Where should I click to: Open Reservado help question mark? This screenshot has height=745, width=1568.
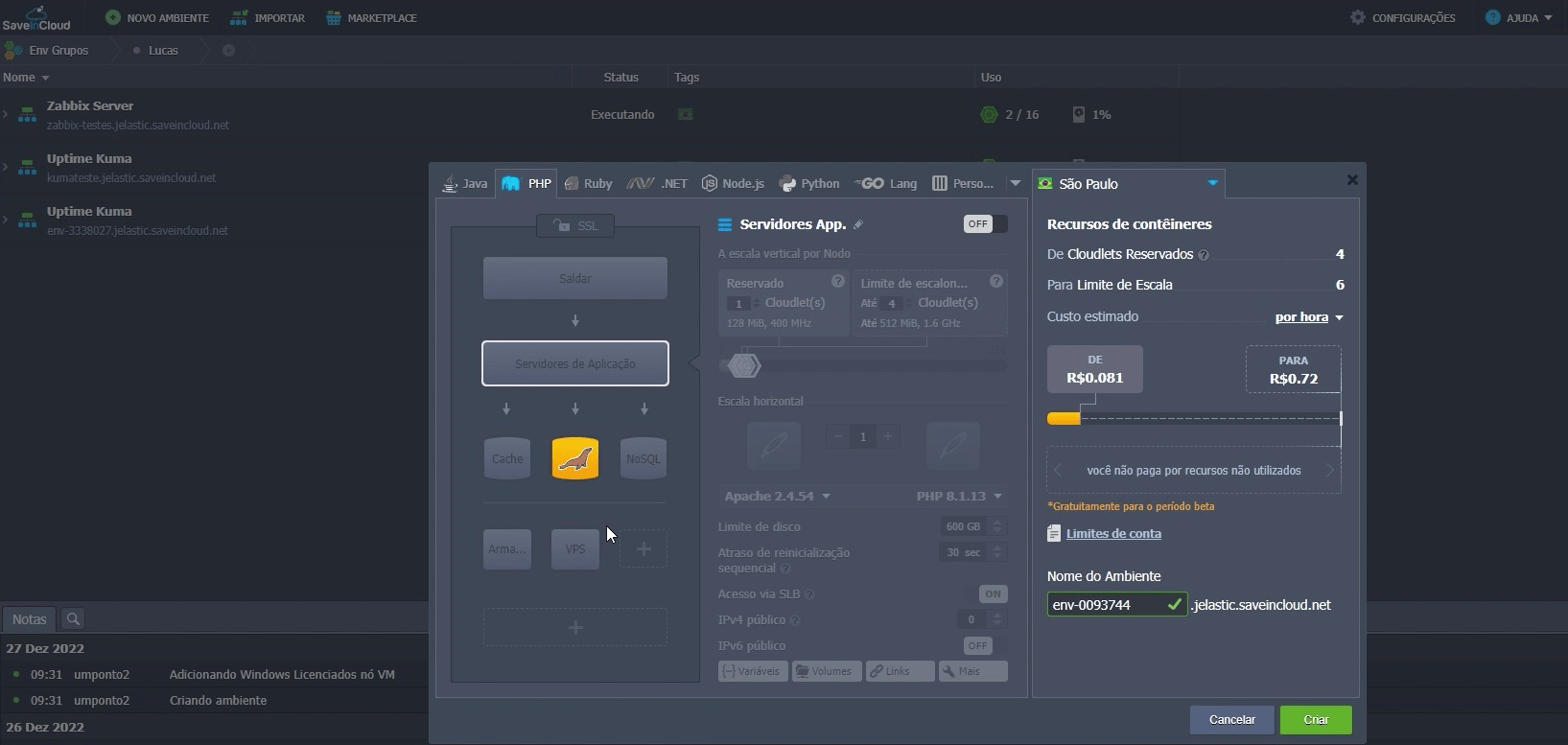838,281
